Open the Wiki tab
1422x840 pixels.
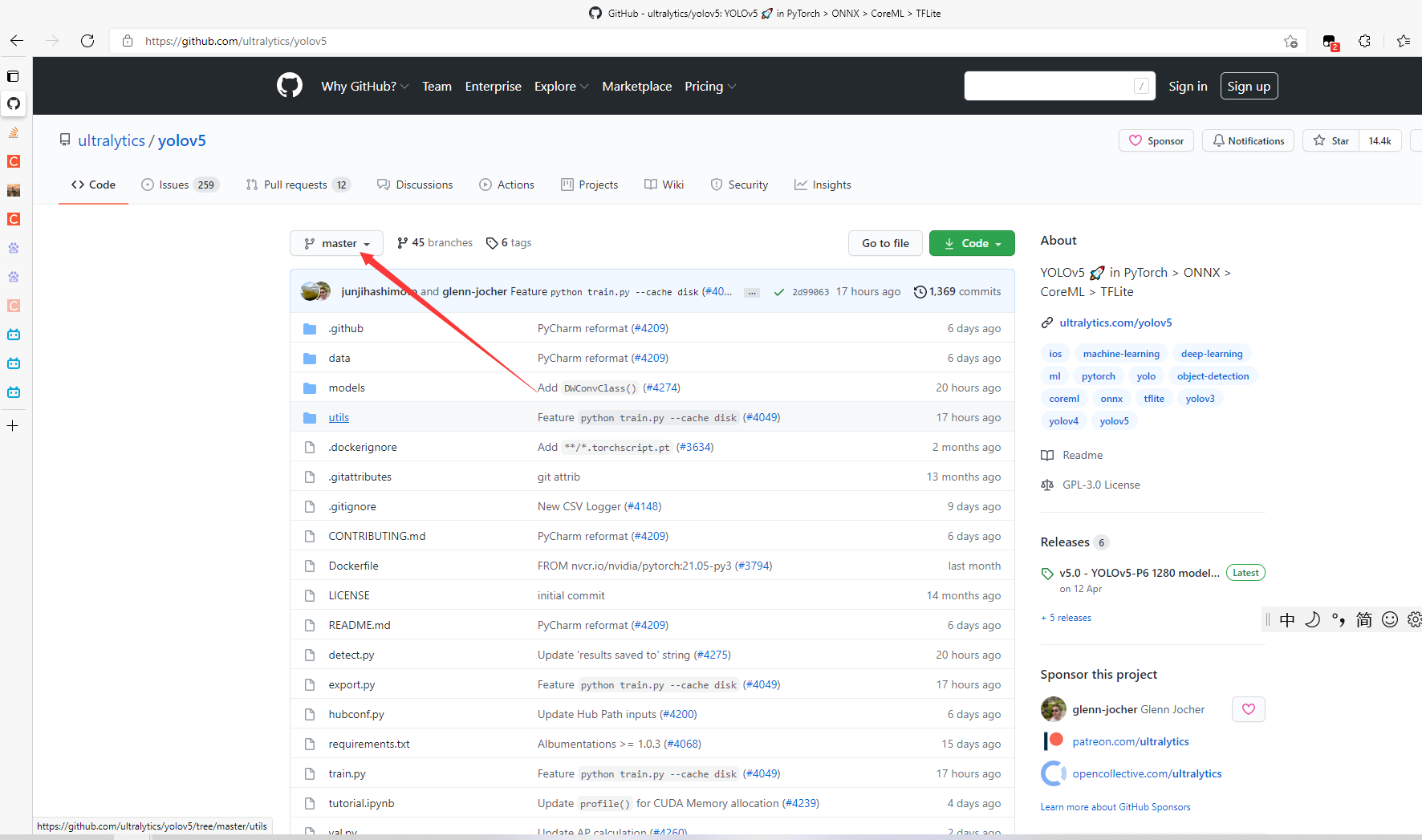coord(664,185)
